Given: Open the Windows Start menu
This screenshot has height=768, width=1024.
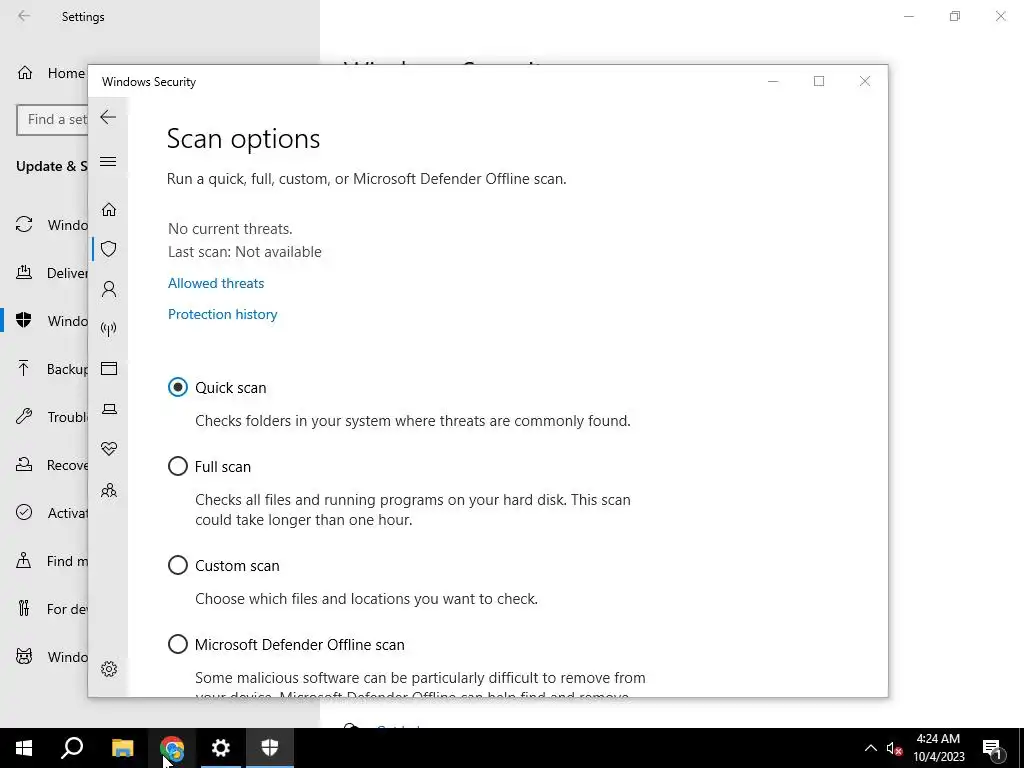Looking at the screenshot, I should tap(24, 748).
